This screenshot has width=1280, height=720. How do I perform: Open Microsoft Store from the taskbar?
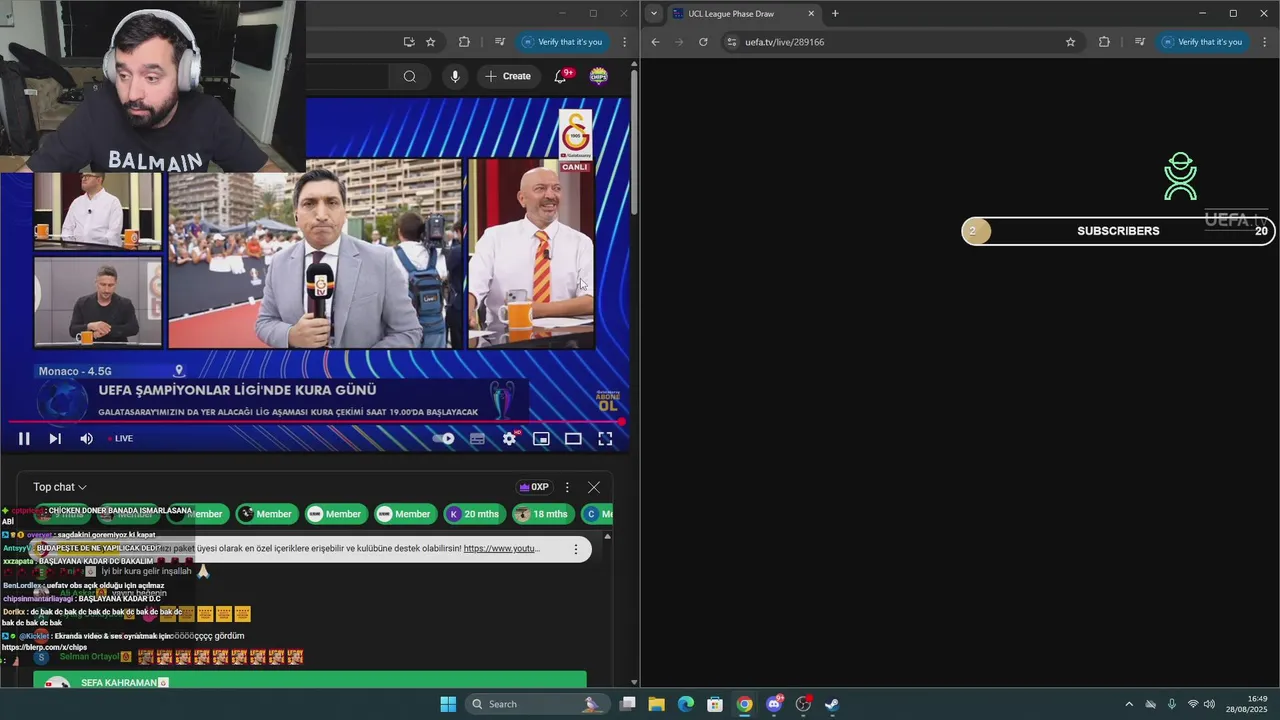tap(715, 704)
